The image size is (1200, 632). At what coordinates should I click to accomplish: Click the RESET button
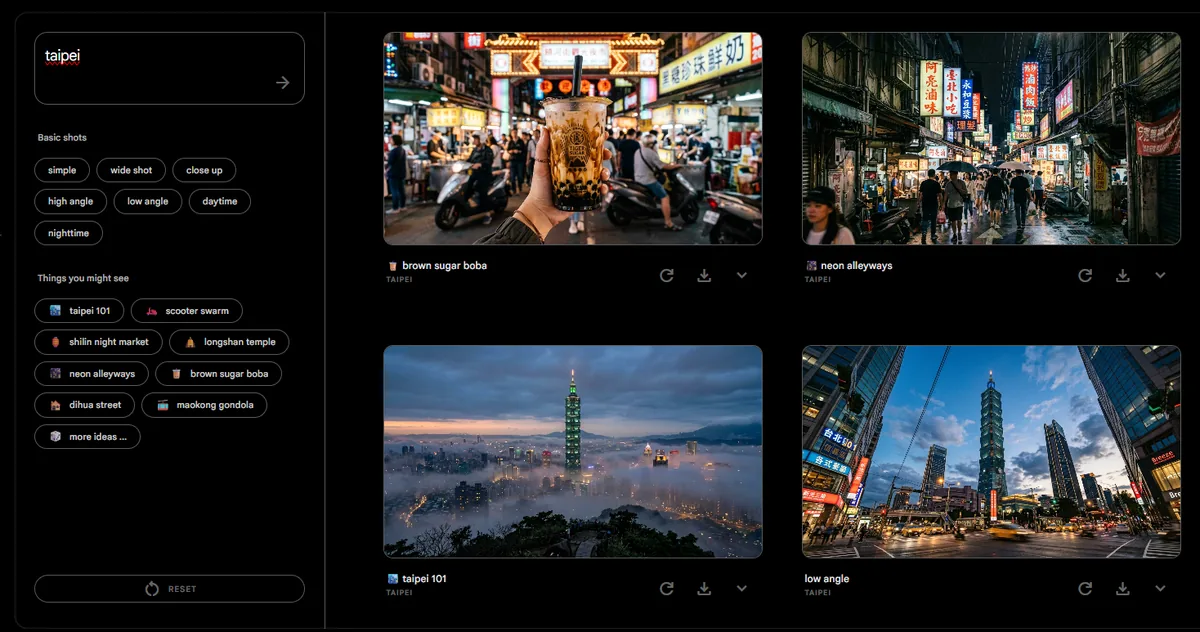169,589
